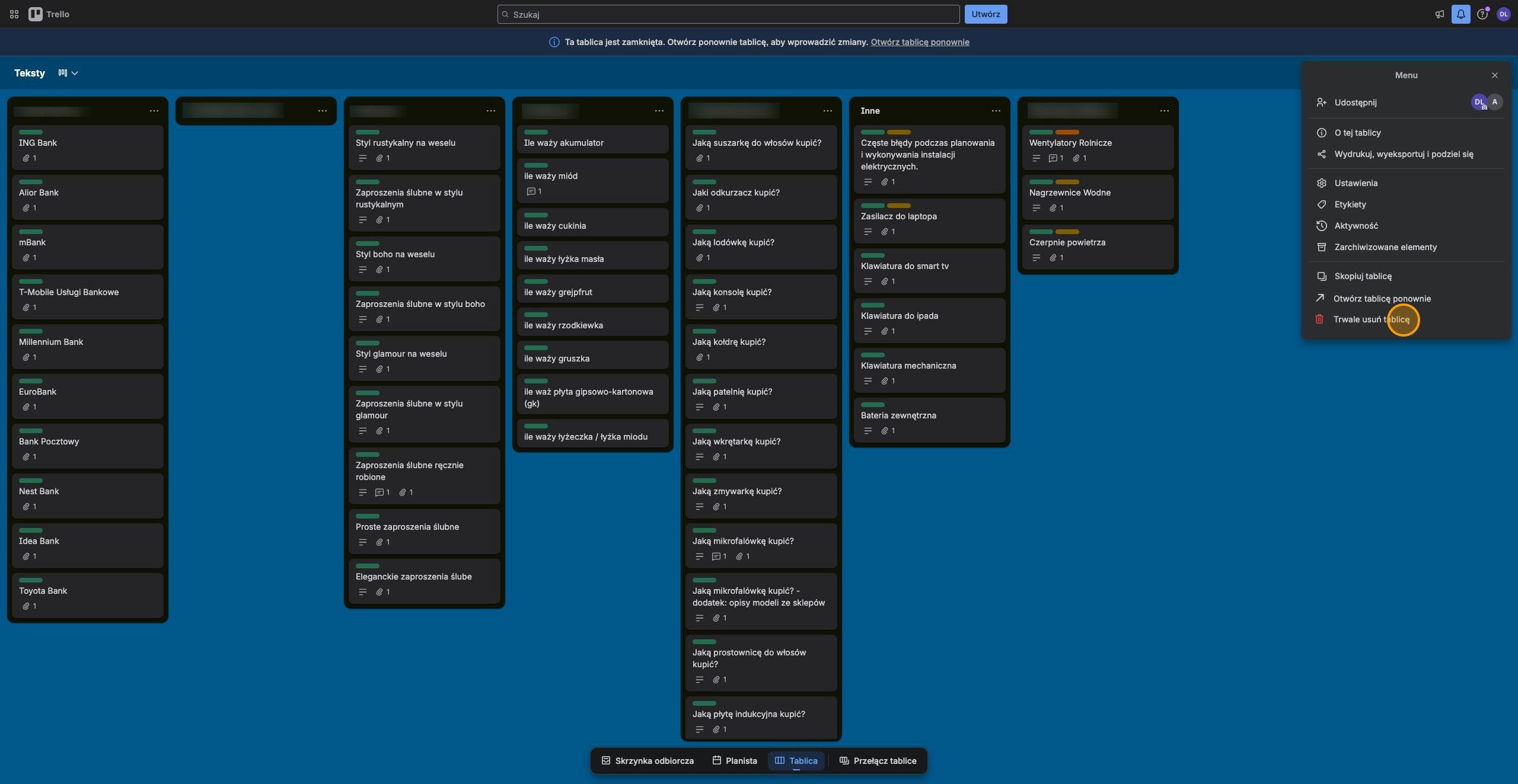Click the Szukaj search field
Screen dimensions: 1518x784
pos(728,14)
